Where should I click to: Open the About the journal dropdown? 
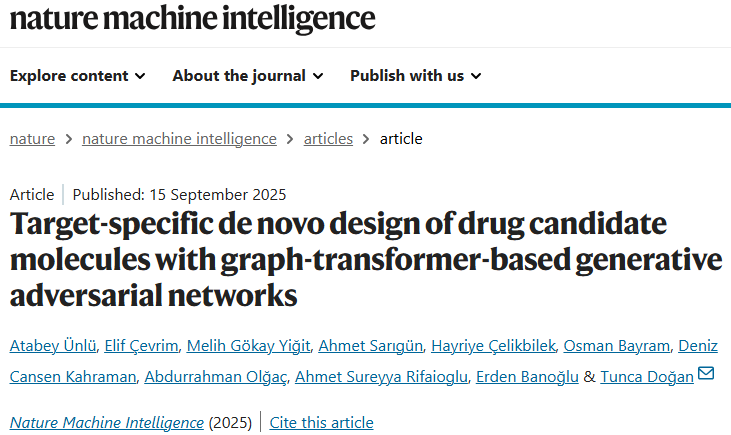click(x=247, y=76)
